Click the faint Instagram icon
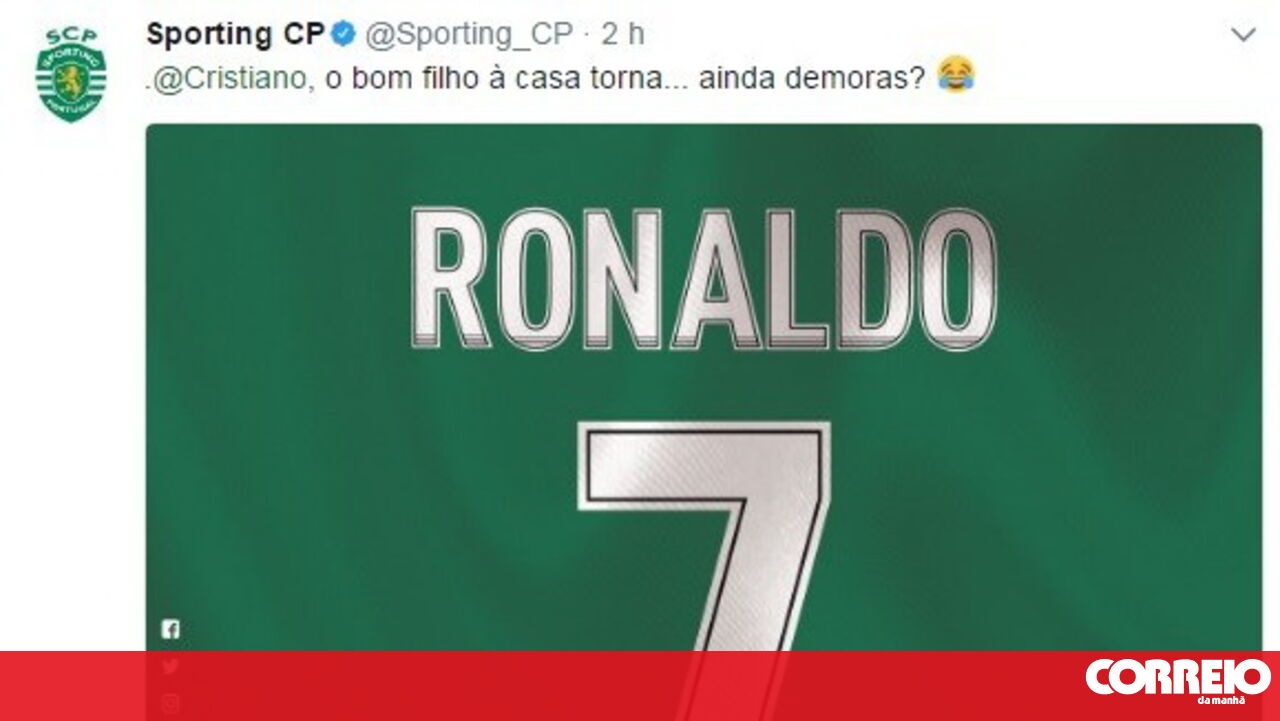Screen dimensions: 1280x721 [x=170, y=702]
